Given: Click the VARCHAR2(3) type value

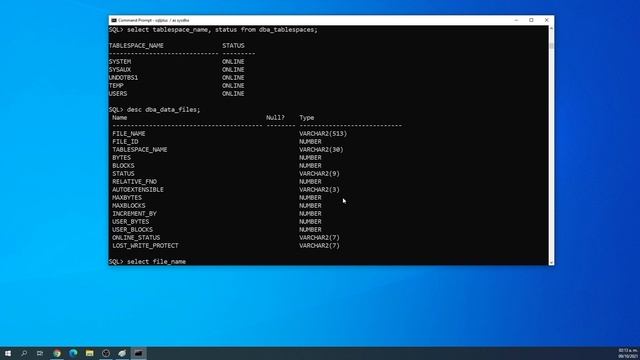Looking at the screenshot, I should pyautogui.click(x=319, y=190).
